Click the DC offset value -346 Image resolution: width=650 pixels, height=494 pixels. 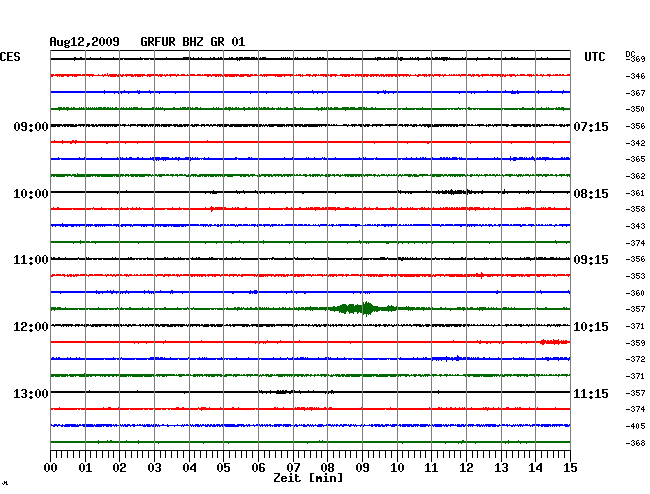635,76
